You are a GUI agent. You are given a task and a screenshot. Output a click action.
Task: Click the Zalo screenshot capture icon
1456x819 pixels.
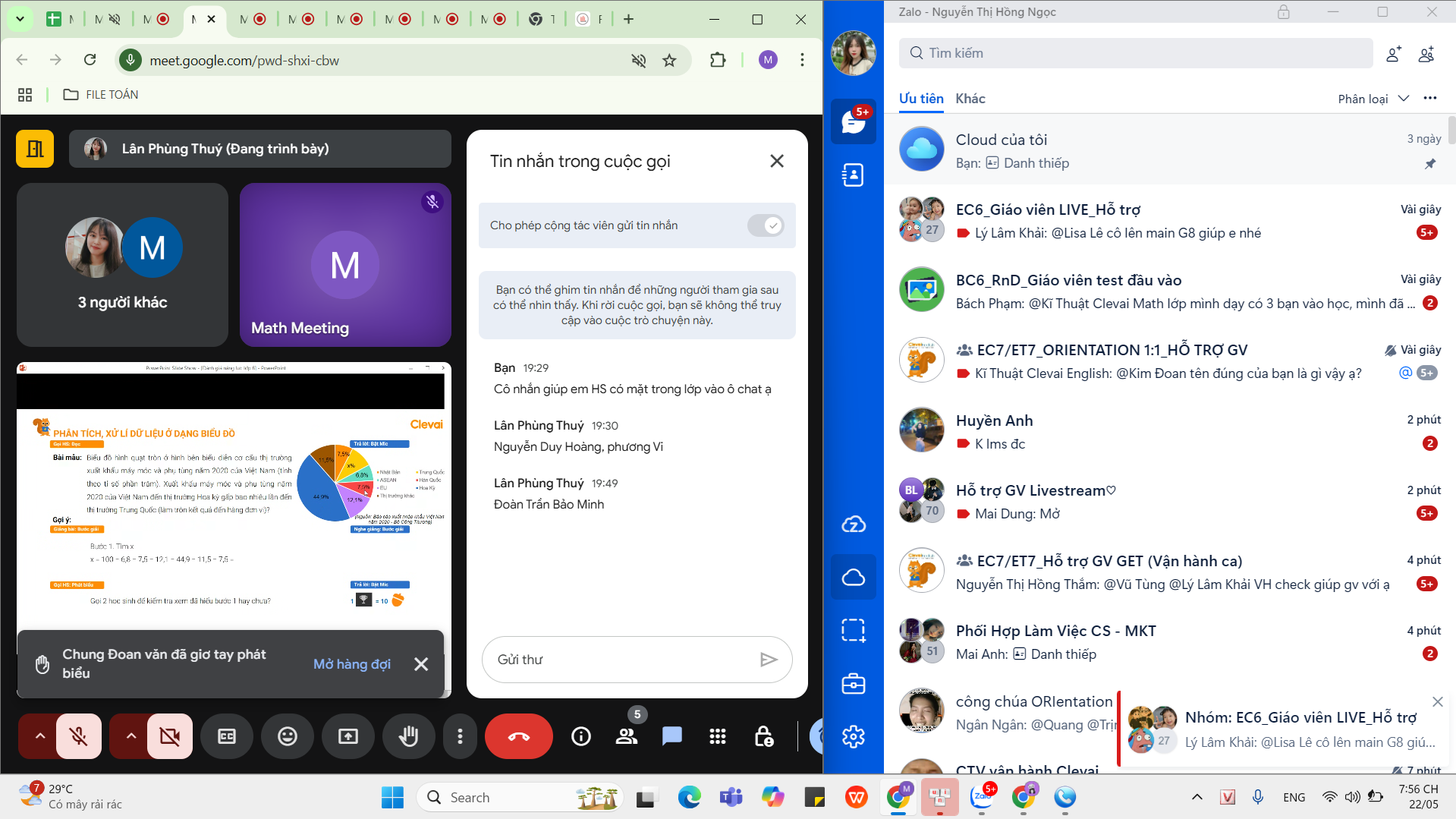click(x=854, y=630)
